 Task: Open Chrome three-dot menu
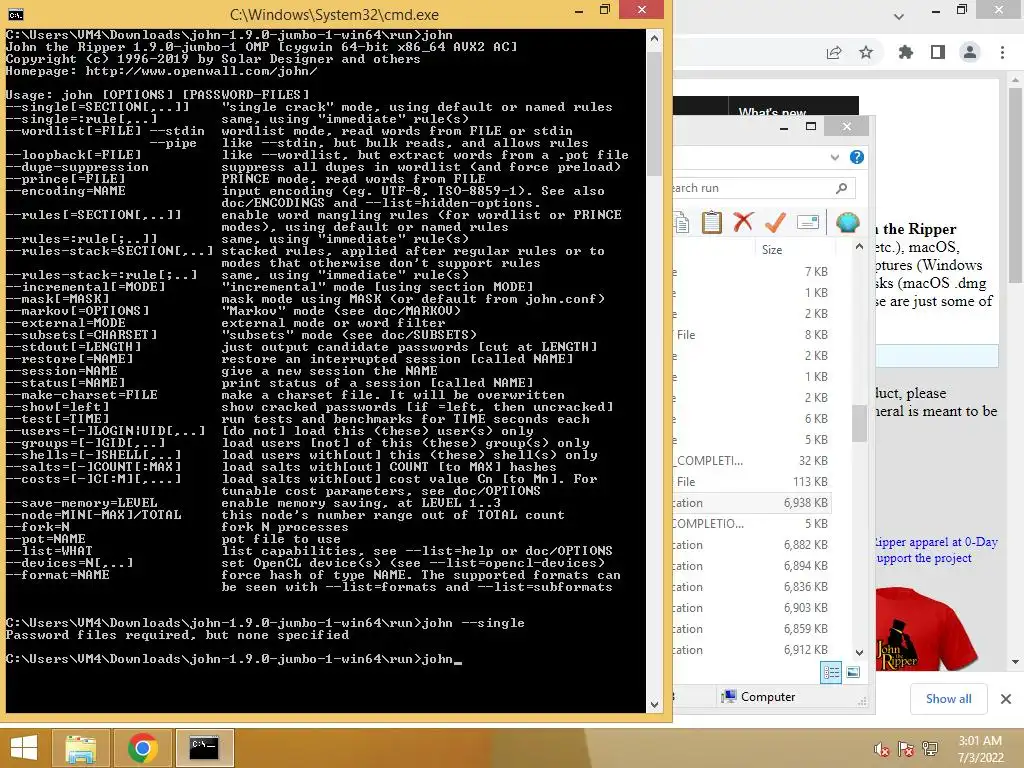tap(1002, 52)
